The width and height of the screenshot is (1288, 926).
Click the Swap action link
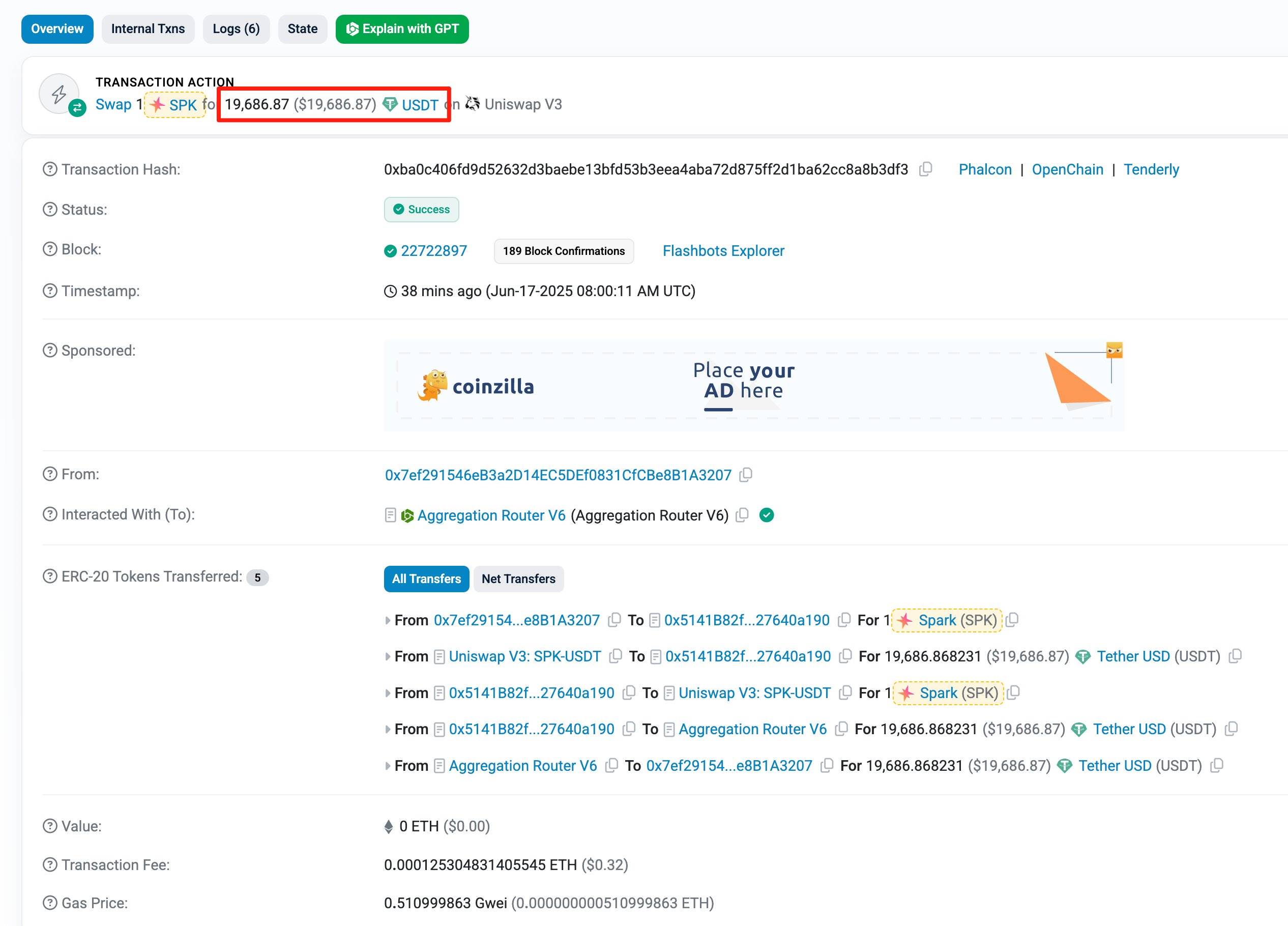(113, 104)
